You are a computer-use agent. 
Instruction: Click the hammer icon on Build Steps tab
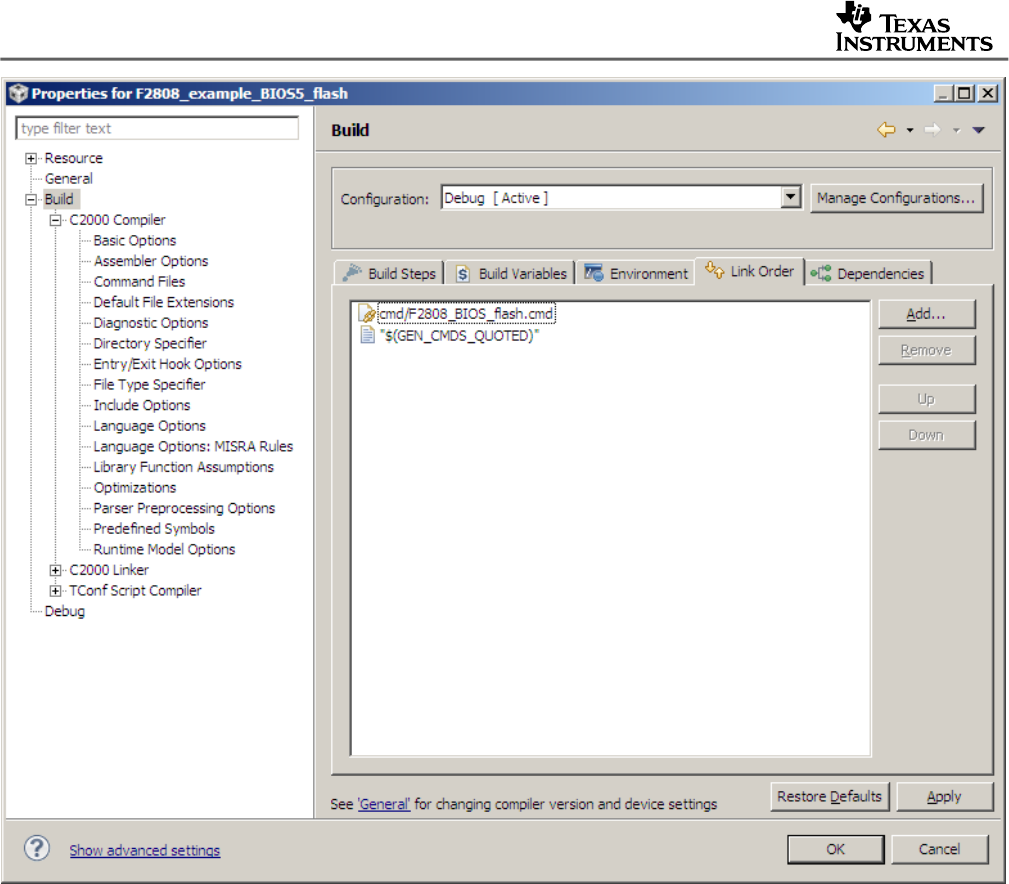354,272
